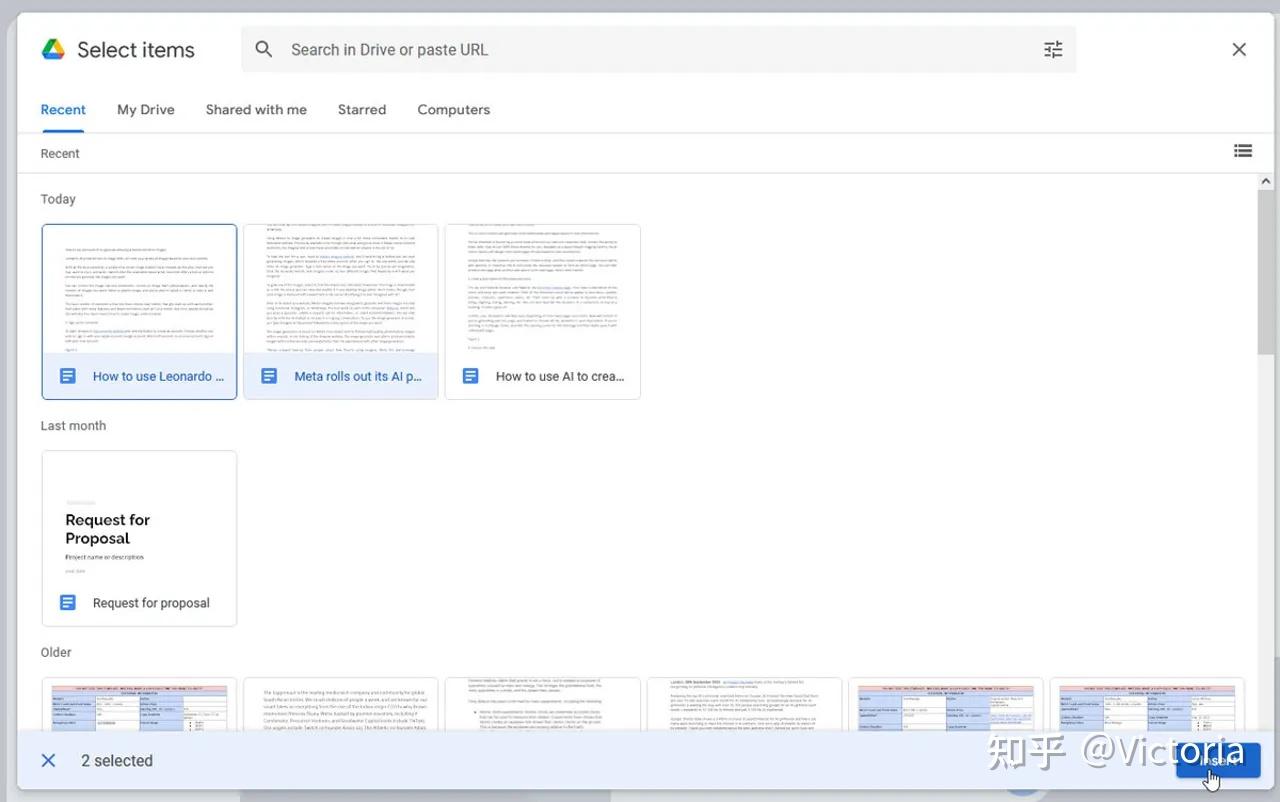Deselect the 'How to use Leonardo' document

click(139, 300)
